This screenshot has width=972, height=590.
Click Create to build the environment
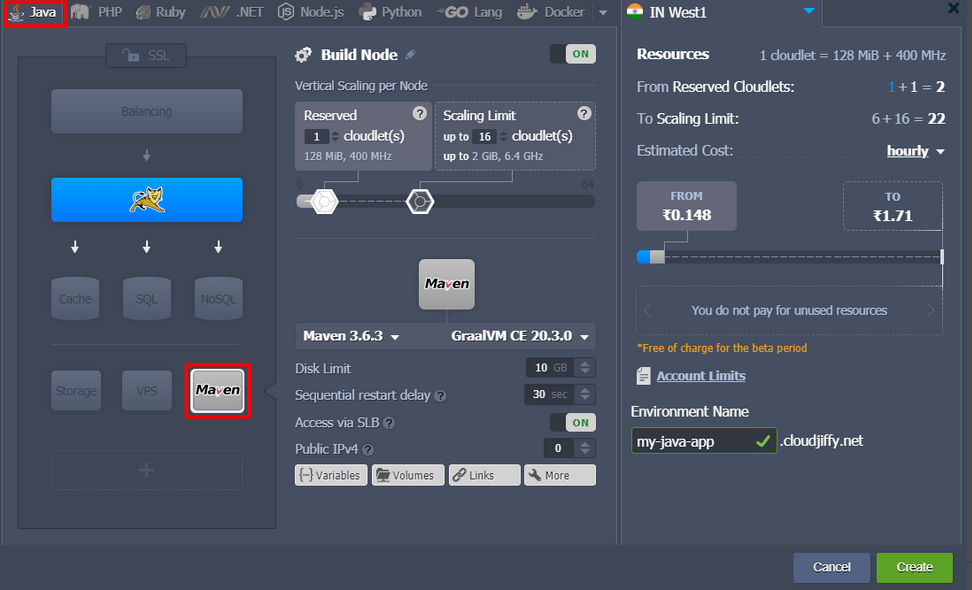tap(914, 567)
